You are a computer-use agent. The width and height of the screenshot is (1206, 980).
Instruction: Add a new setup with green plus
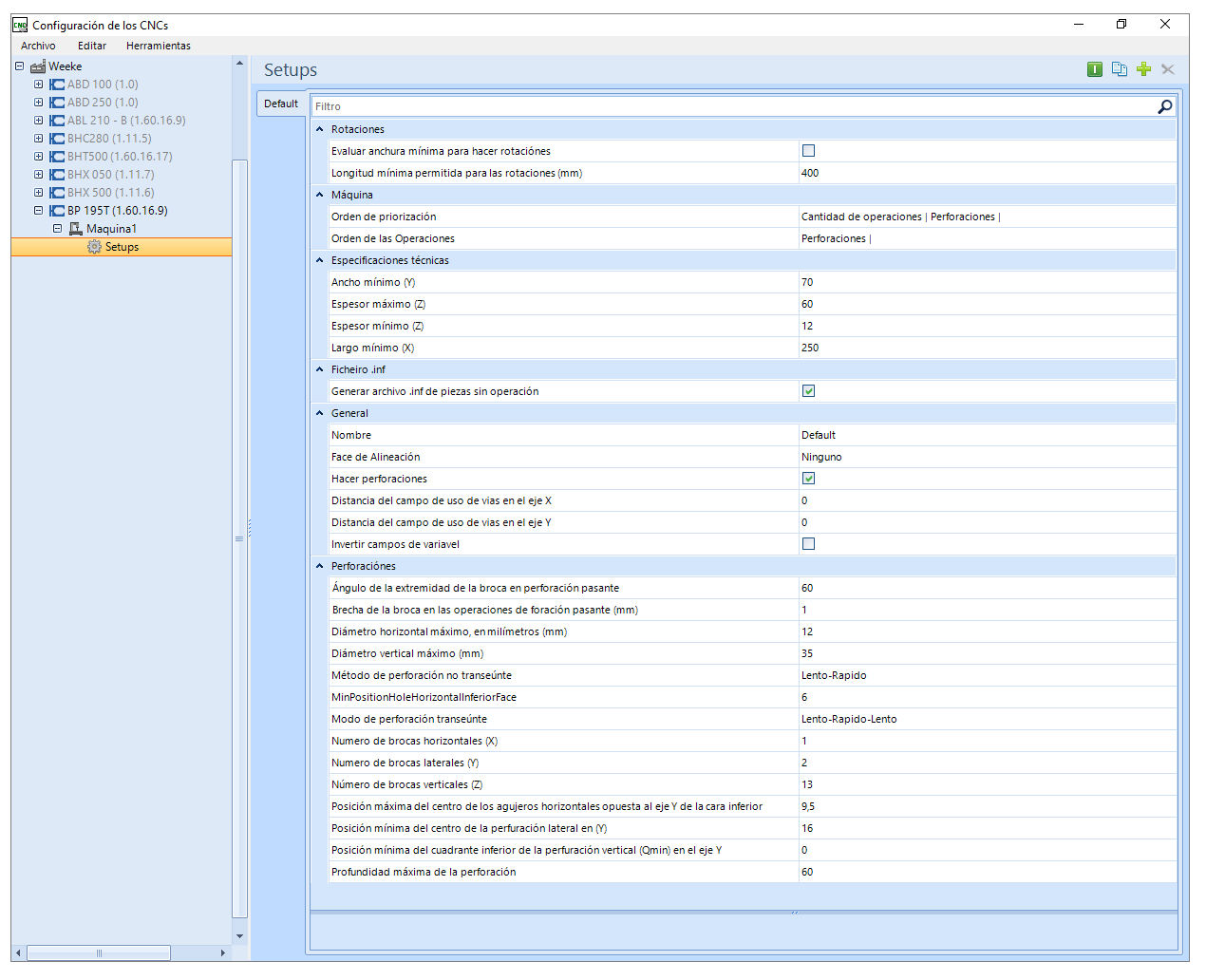[1143, 69]
